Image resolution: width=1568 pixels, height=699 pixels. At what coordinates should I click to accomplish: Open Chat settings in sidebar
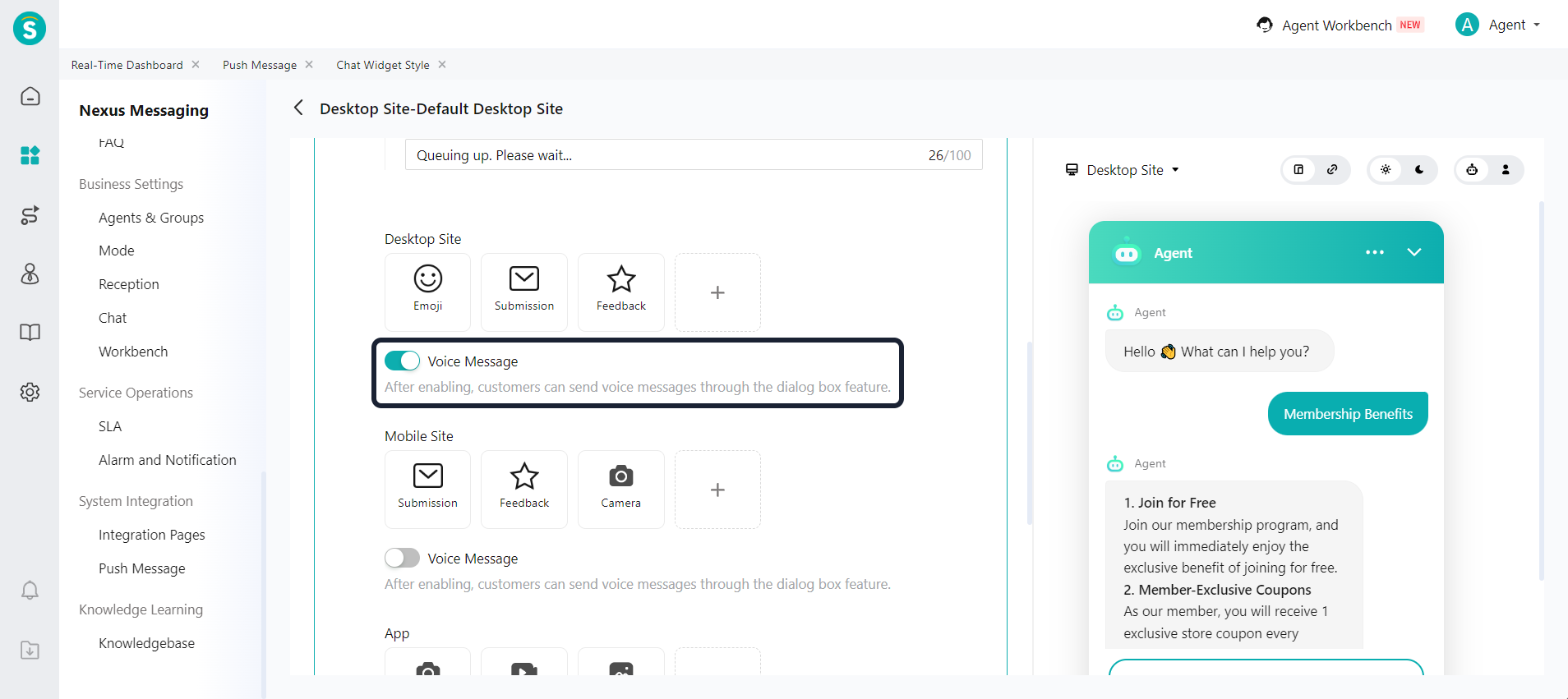[112, 318]
